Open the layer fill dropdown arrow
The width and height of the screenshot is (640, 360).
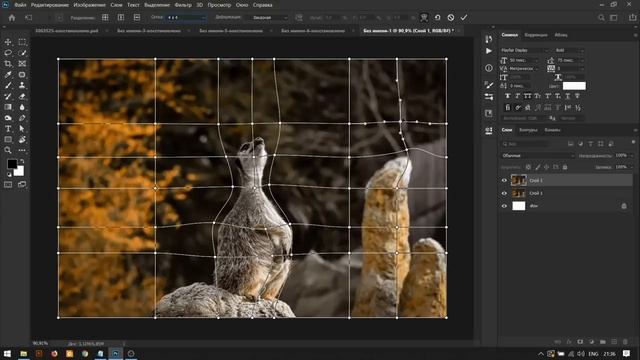click(631, 167)
